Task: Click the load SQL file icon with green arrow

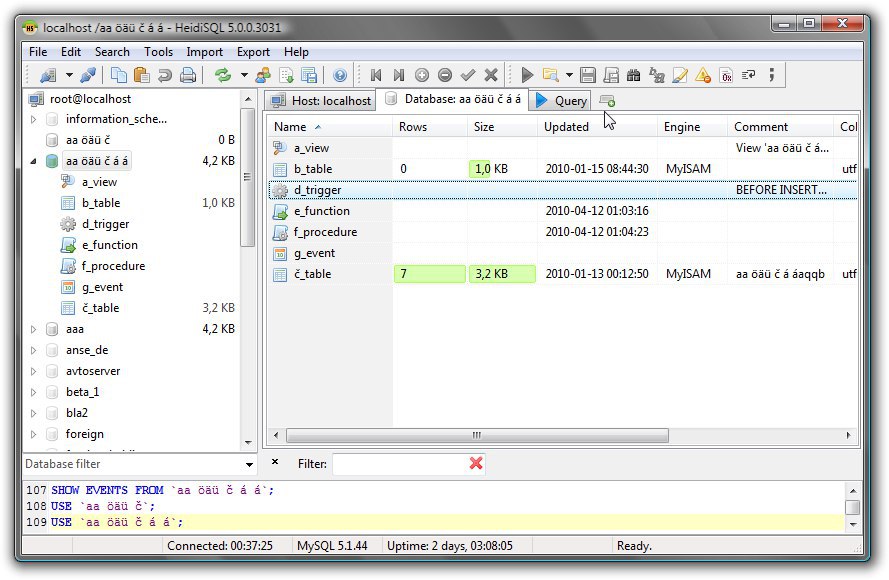Action: click(286, 75)
